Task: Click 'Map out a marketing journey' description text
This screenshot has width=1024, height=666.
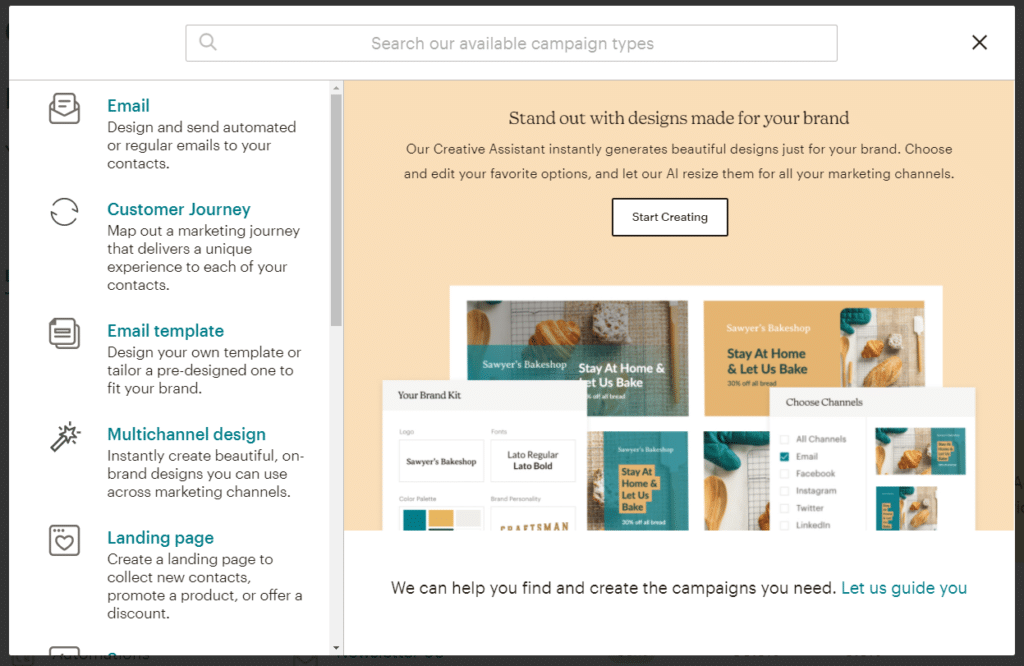Action: click(203, 258)
